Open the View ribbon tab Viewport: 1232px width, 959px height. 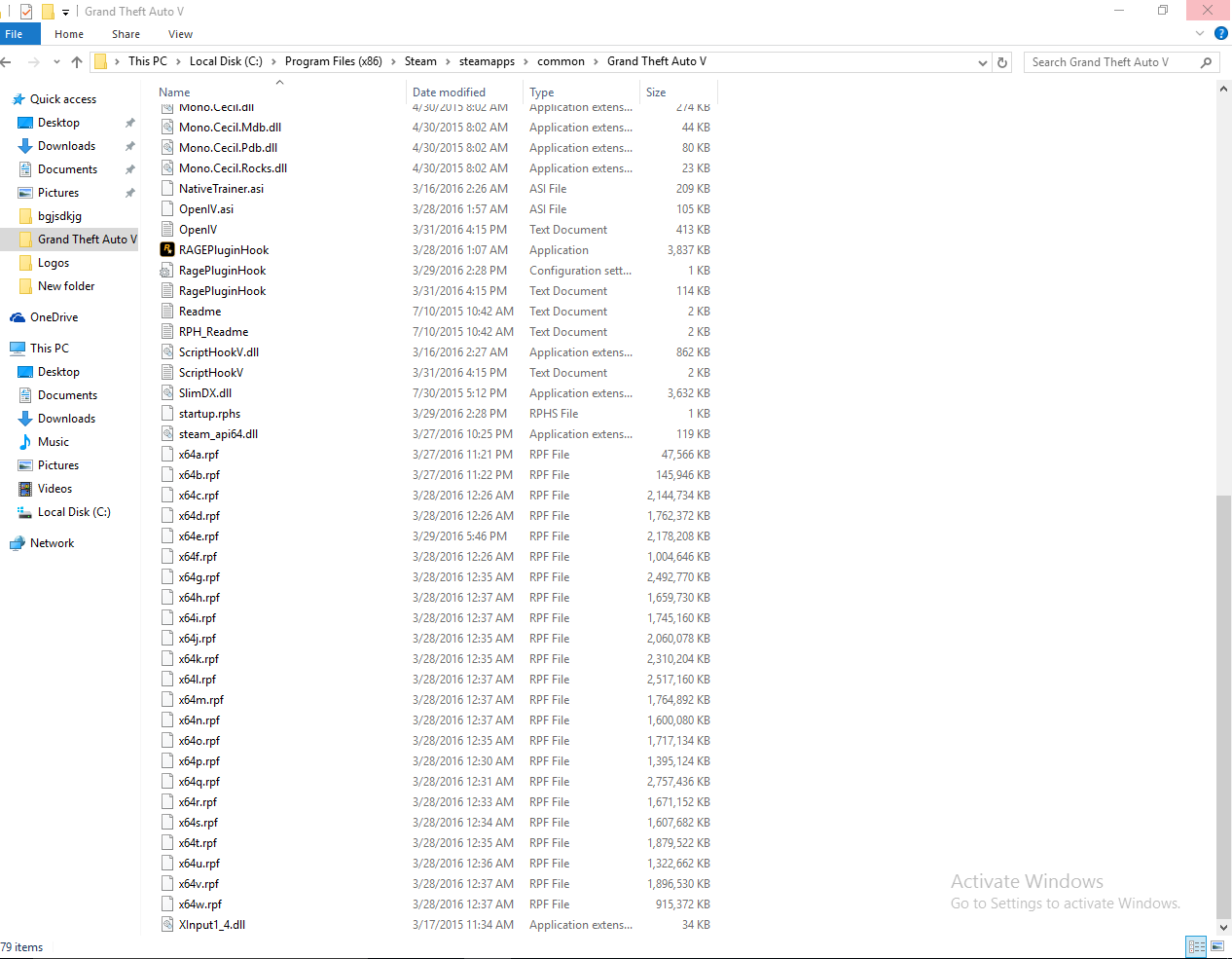coord(180,34)
